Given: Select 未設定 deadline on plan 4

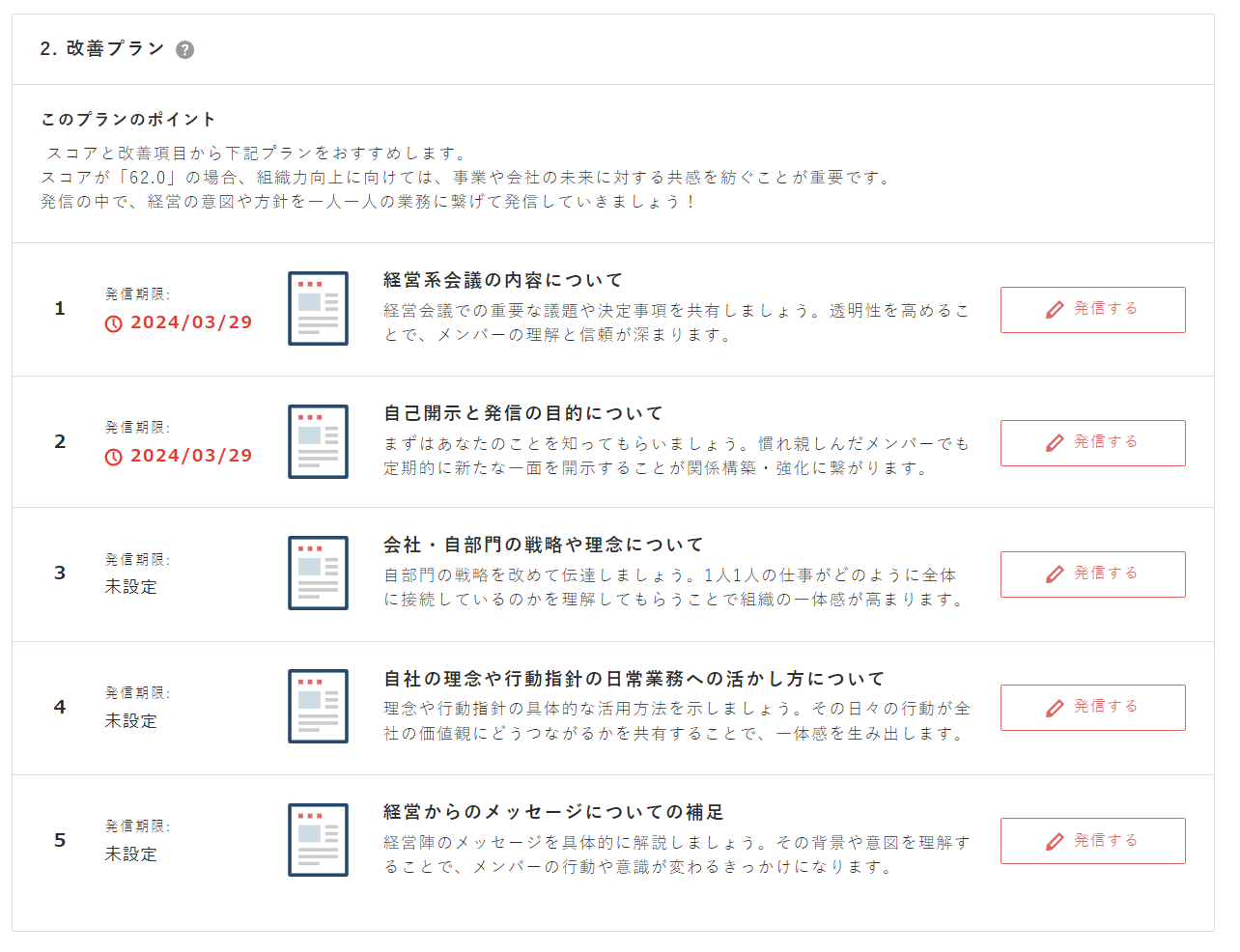Looking at the screenshot, I should tap(131, 721).
